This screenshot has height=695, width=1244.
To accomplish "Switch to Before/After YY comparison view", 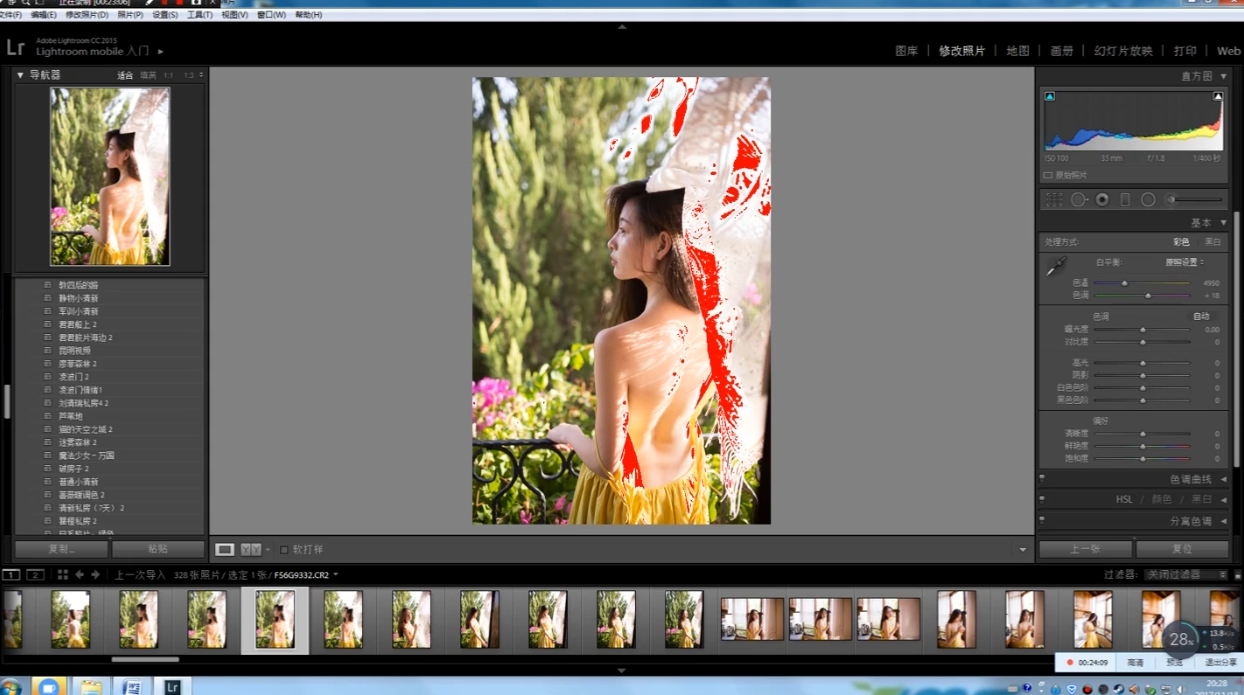I will (x=251, y=550).
